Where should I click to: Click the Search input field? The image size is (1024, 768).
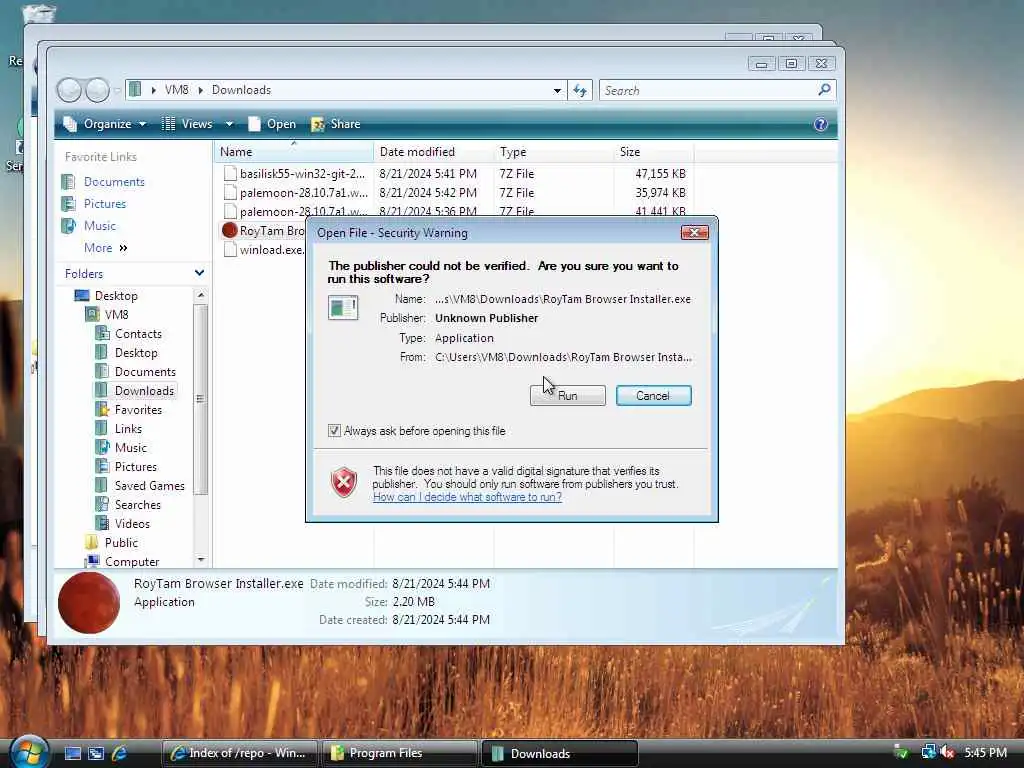tap(708, 91)
